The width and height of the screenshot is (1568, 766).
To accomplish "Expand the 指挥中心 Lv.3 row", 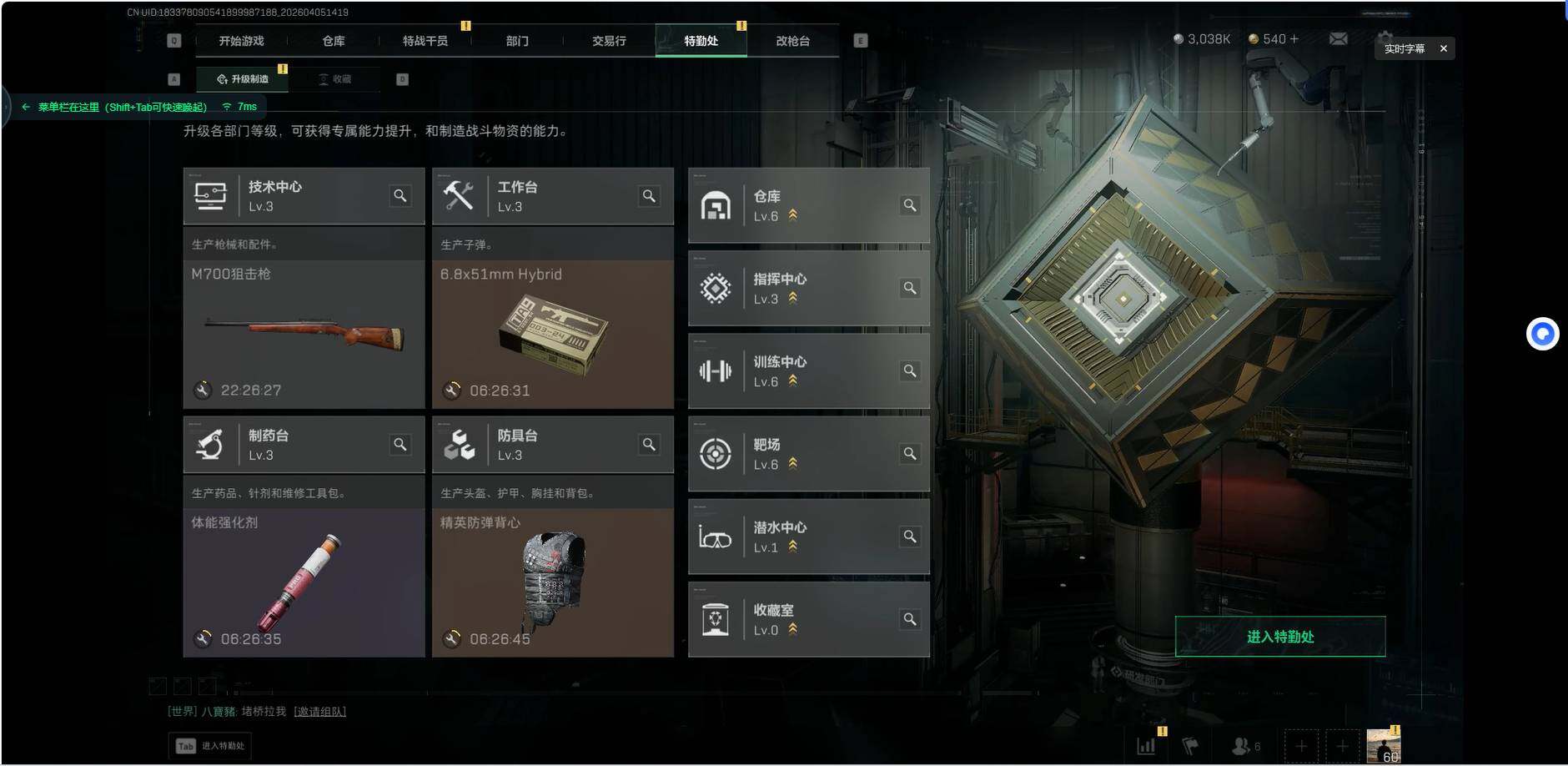I will coord(808,288).
